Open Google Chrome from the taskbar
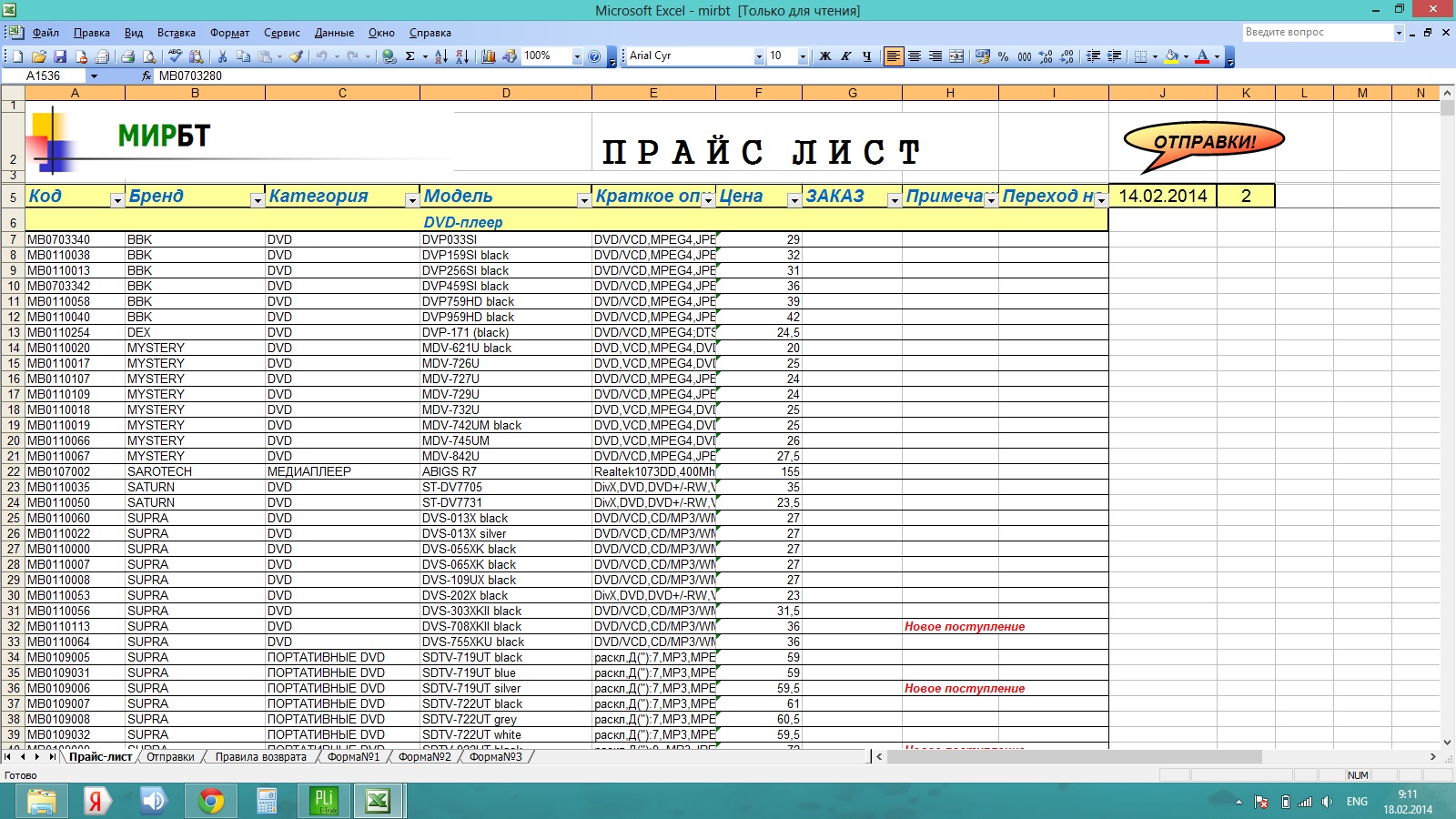1456x819 pixels. [211, 801]
